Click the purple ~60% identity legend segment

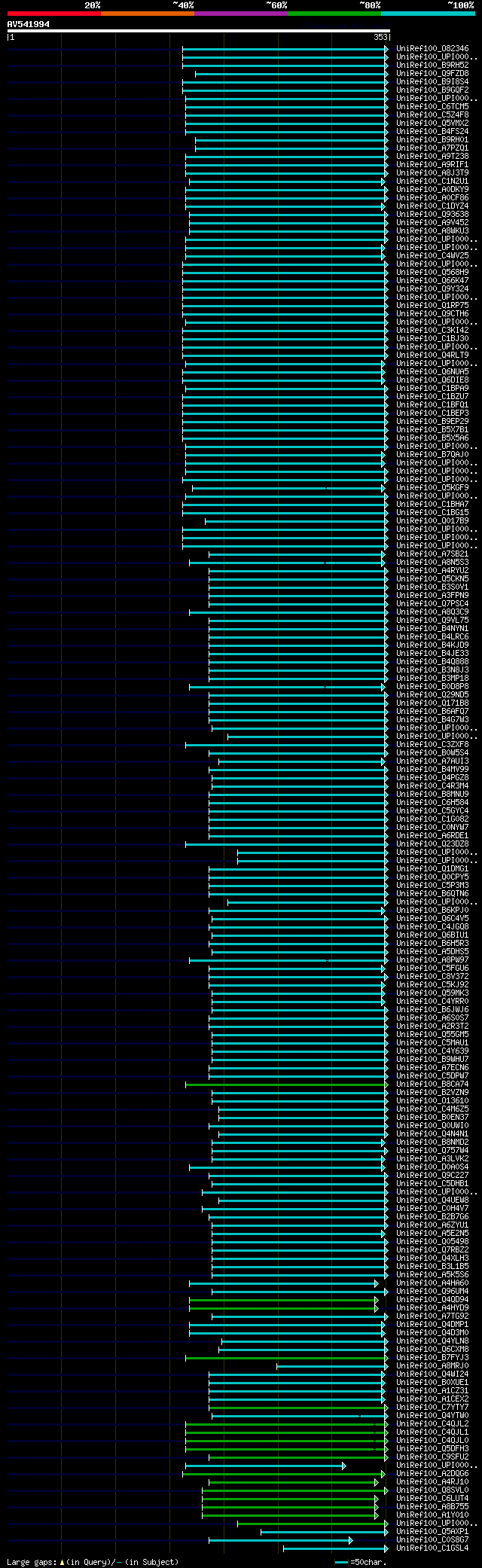241,14
